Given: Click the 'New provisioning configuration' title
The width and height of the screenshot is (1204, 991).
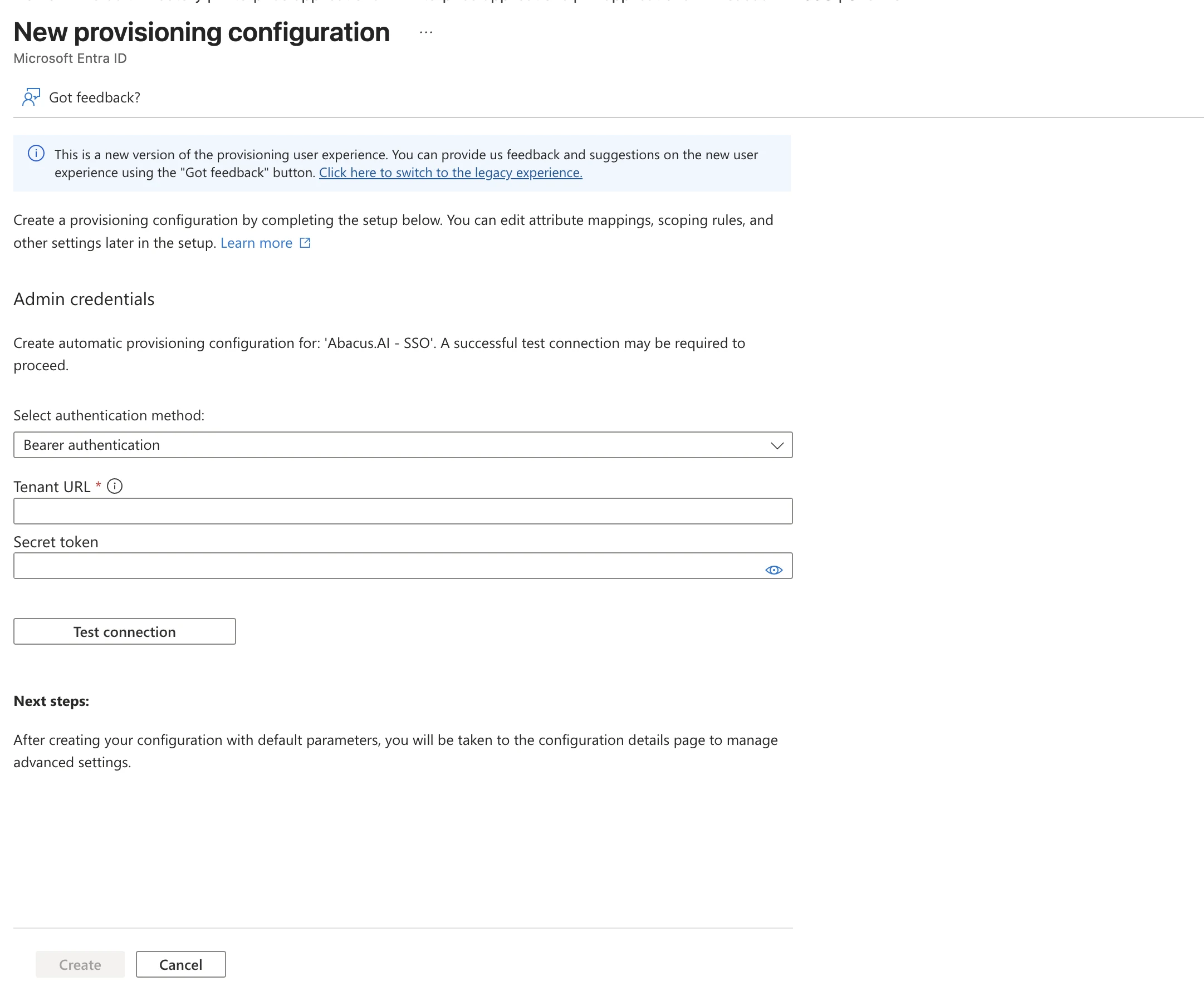Looking at the screenshot, I should click(x=202, y=32).
